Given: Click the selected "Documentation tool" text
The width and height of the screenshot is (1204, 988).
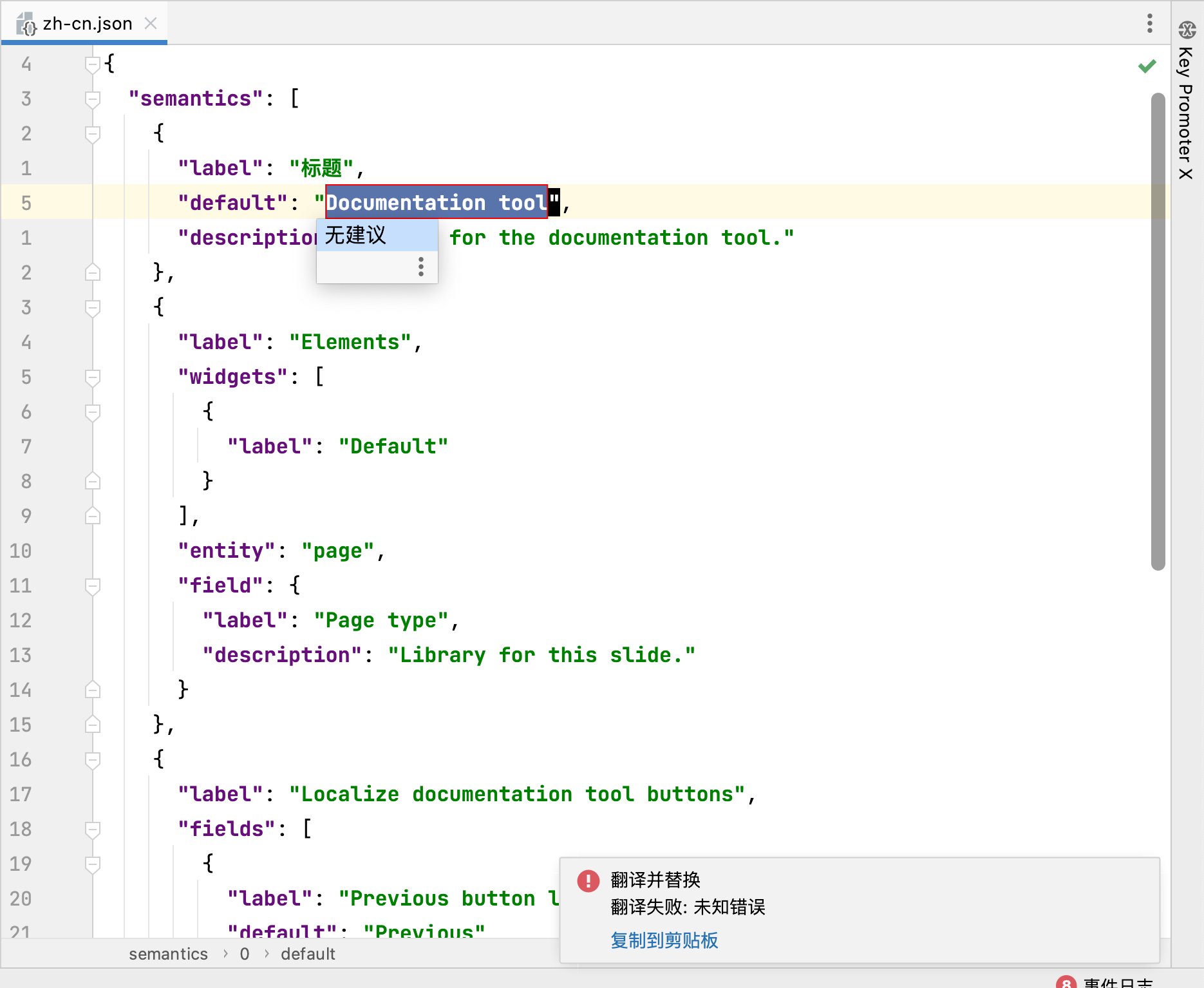Looking at the screenshot, I should (437, 202).
